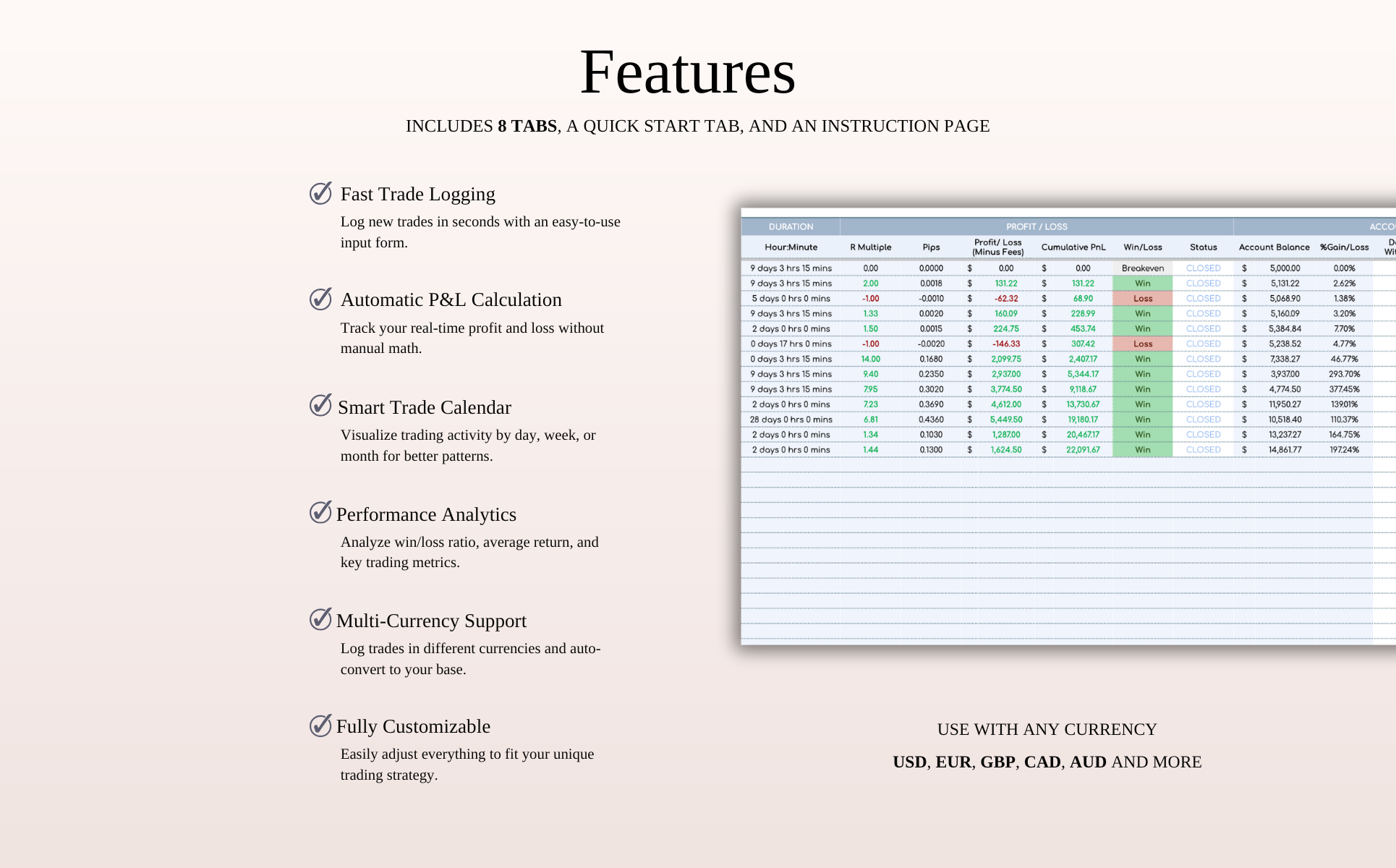The height and width of the screenshot is (868, 1396).
Task: Click the Win cell for 14.00 R multiple
Action: point(1143,359)
